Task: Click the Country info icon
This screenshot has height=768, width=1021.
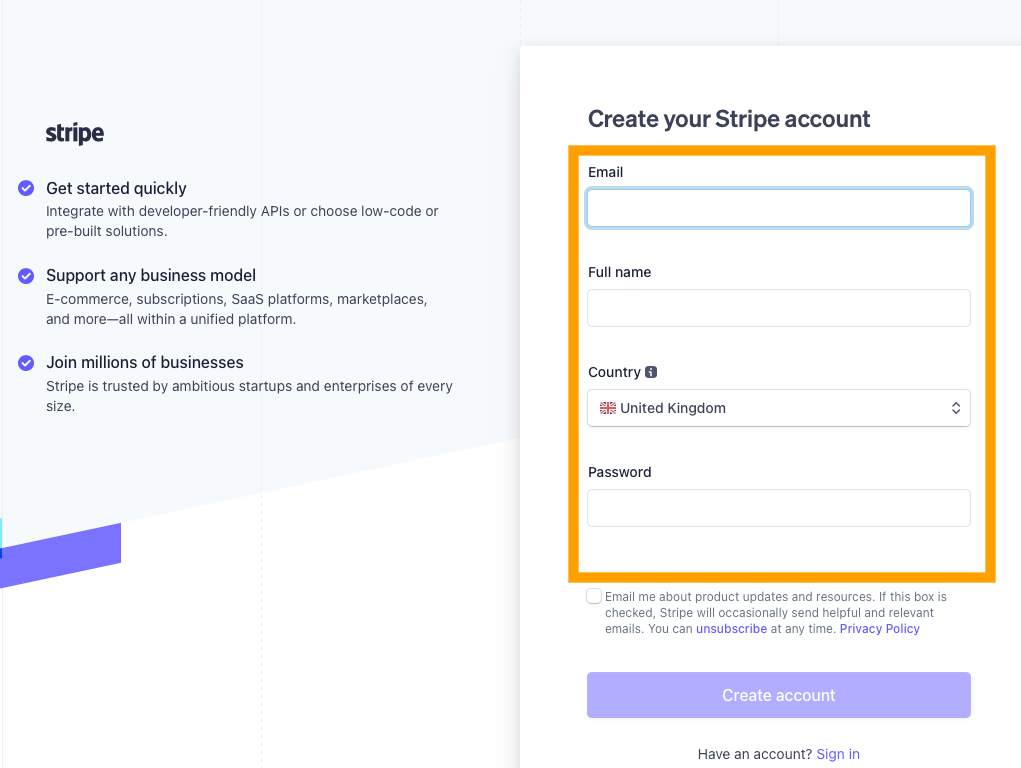Action: [x=651, y=372]
